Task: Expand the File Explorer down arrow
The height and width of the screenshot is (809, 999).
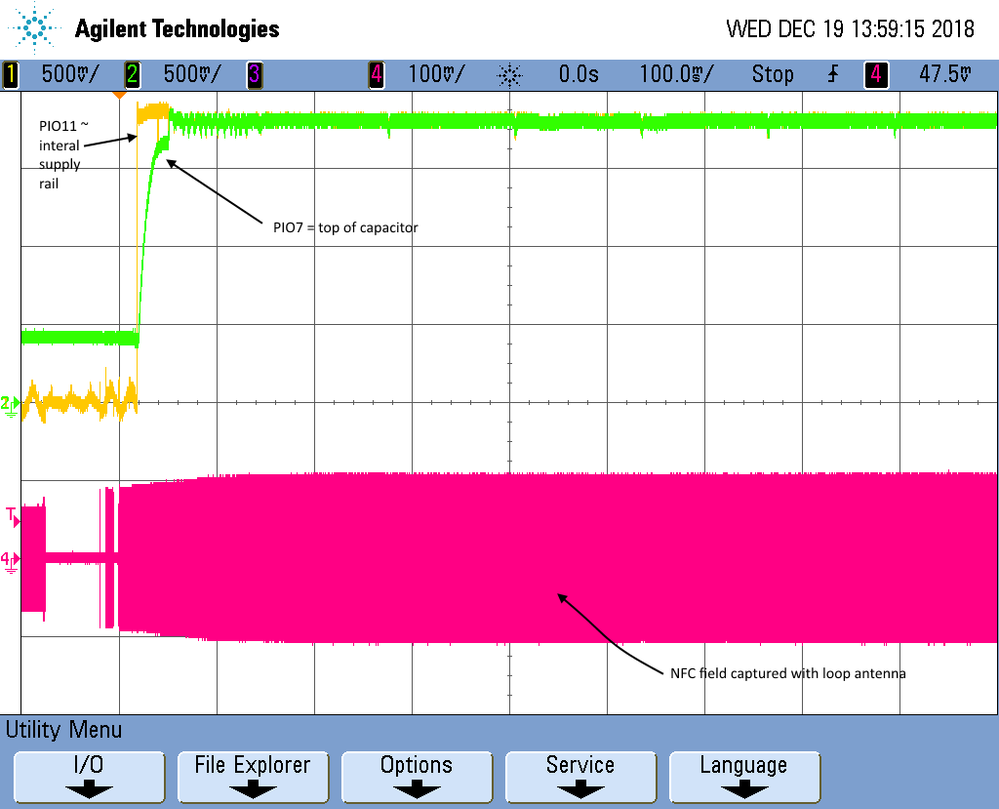Action: [x=253, y=791]
